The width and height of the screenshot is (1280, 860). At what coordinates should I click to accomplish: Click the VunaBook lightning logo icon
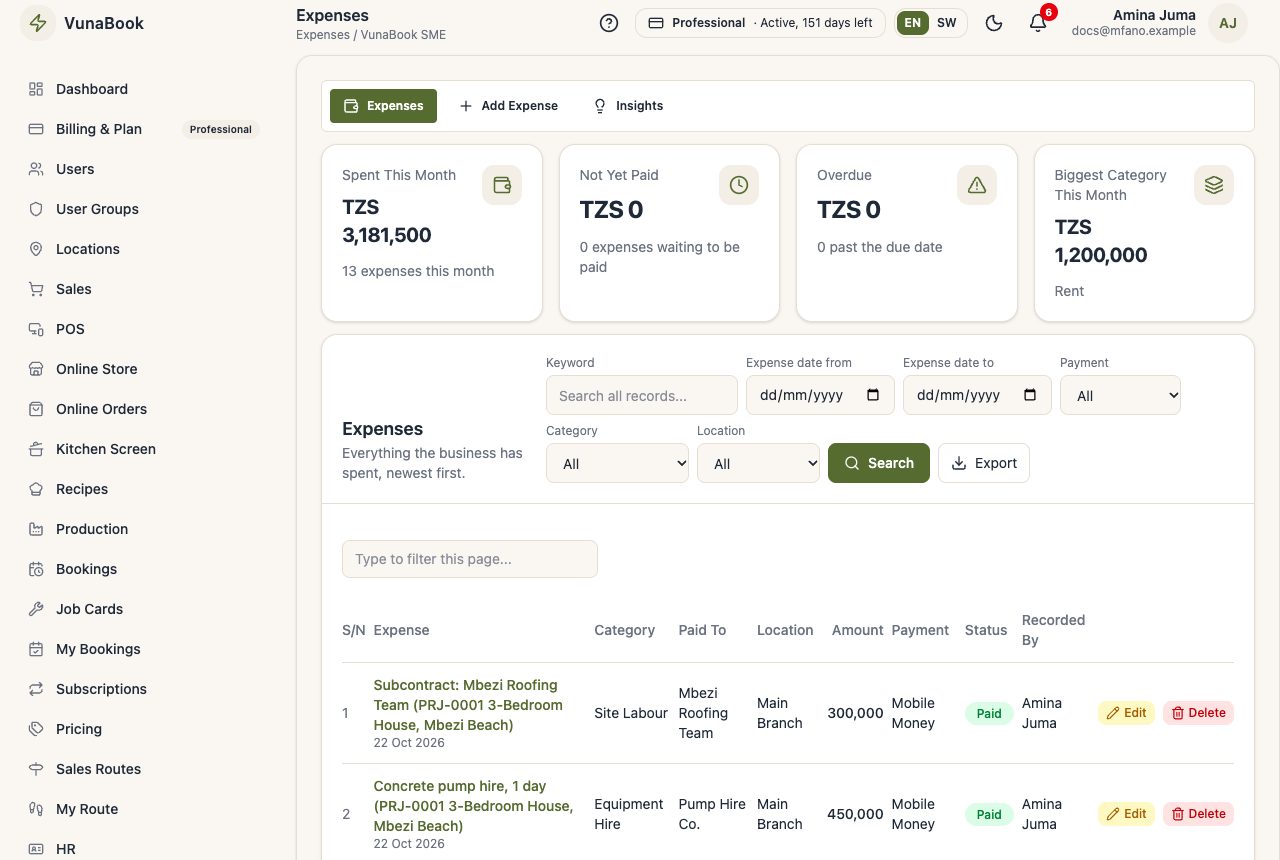[38, 23]
